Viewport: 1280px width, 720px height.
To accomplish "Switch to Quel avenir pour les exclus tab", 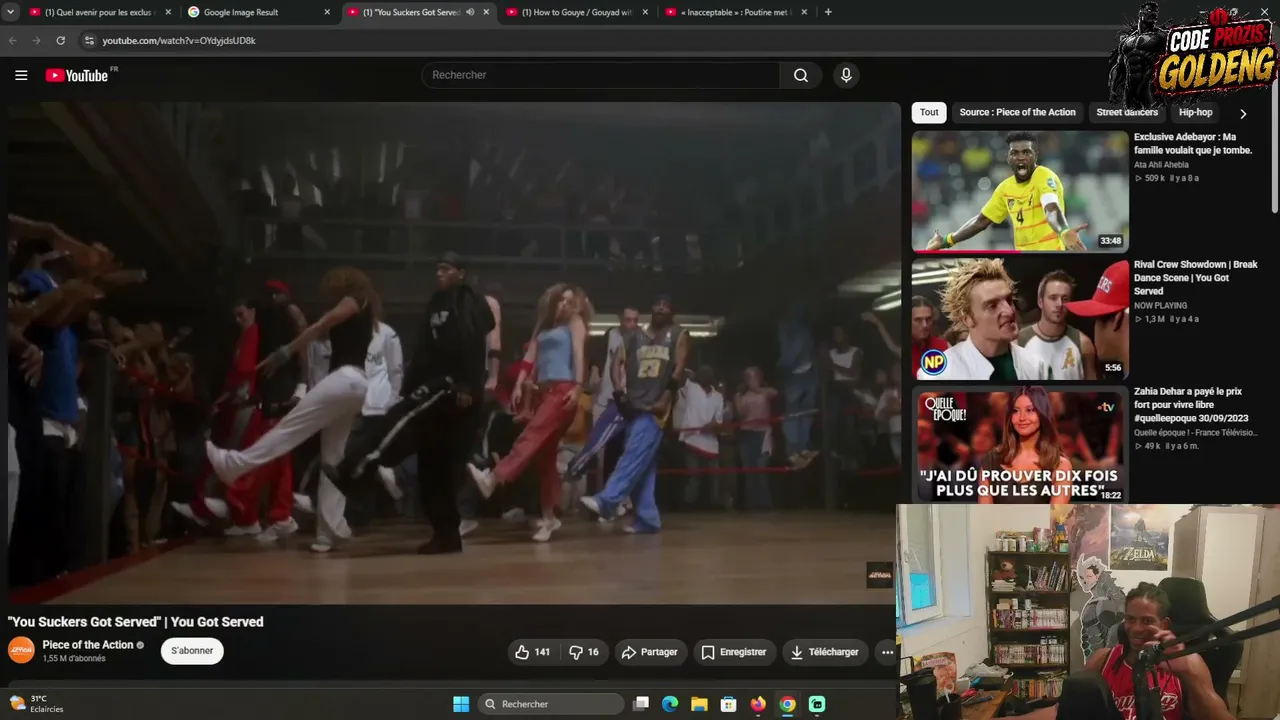I will point(98,12).
